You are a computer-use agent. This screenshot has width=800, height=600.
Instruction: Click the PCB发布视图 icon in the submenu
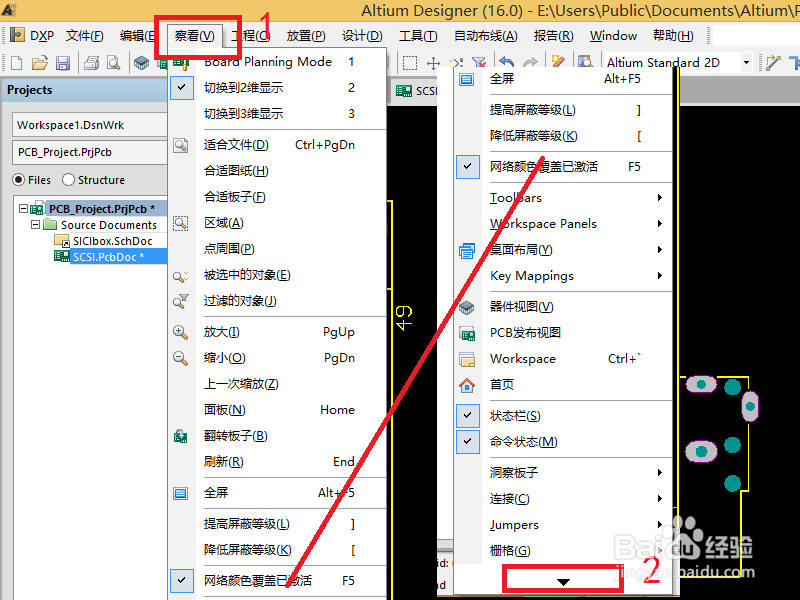(466, 332)
